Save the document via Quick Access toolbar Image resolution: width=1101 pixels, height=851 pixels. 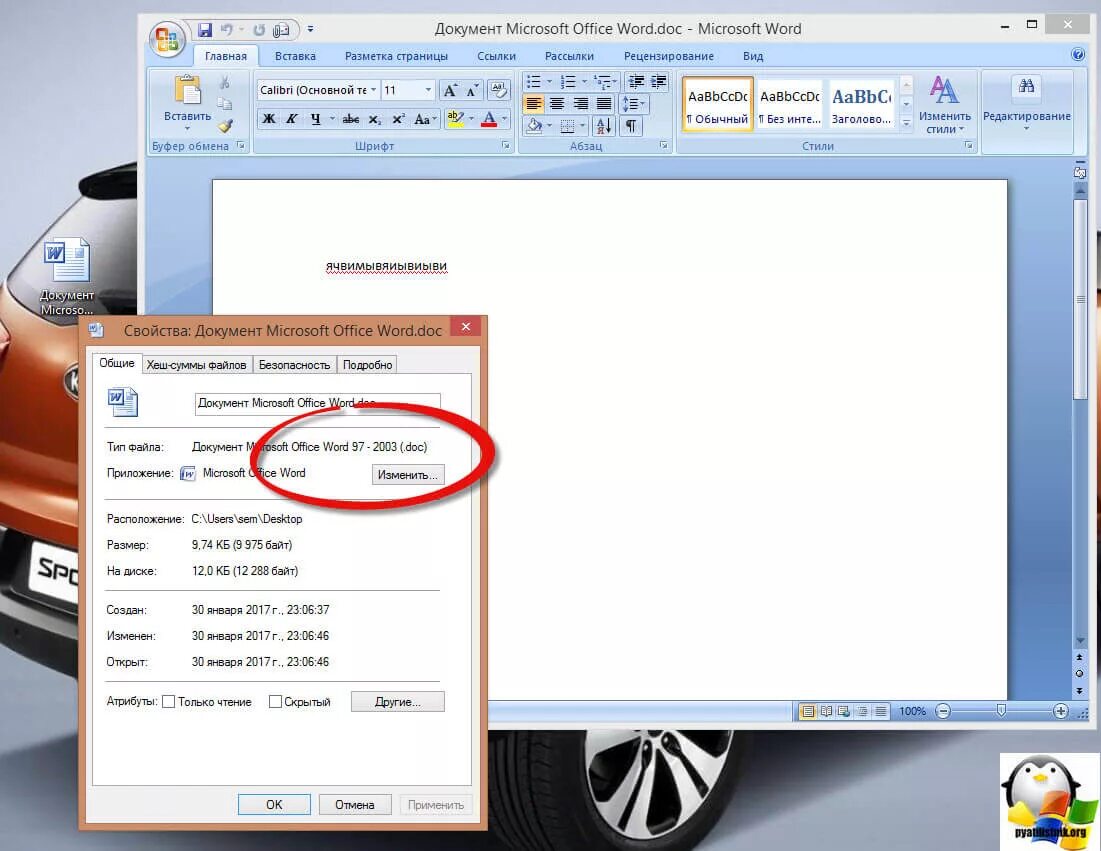tap(205, 29)
